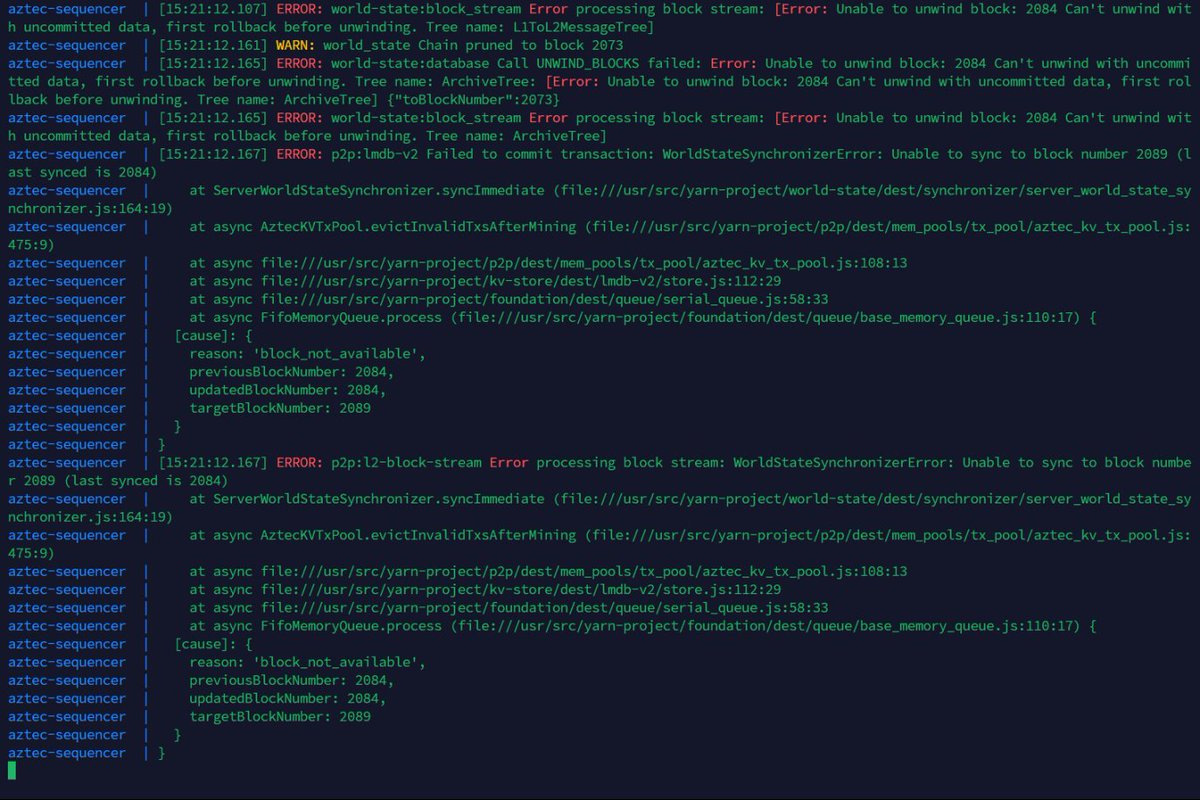
Task: Click the JSON text {"toBlockNumber":2073}
Action: point(473,99)
